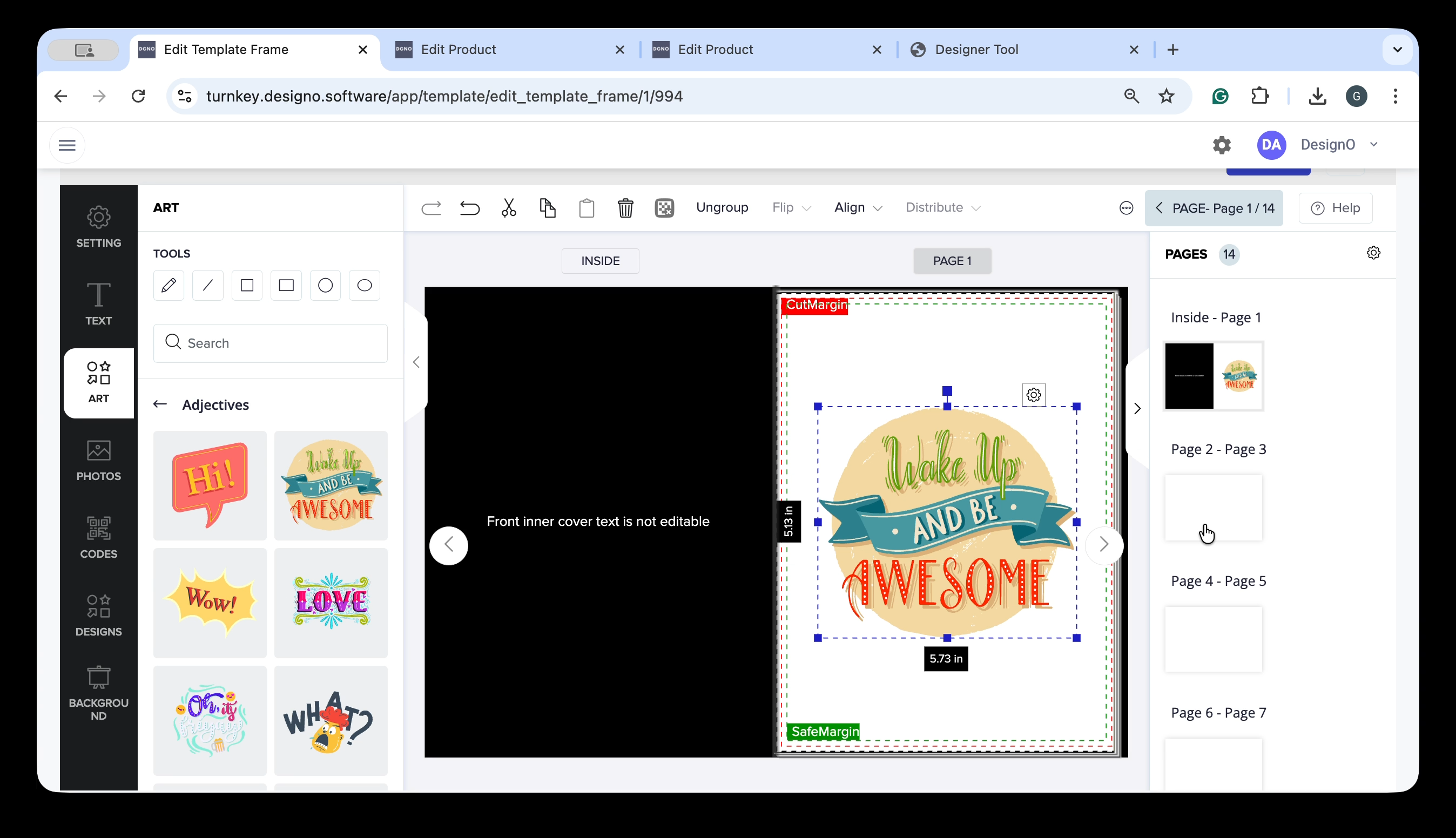This screenshot has height=838, width=1456.
Task: Open the CODES panel in sidebar
Action: point(98,538)
